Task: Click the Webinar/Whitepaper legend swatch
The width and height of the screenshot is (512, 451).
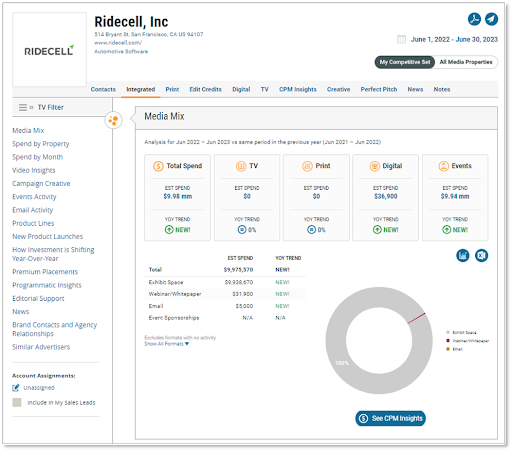Action: tap(448, 341)
